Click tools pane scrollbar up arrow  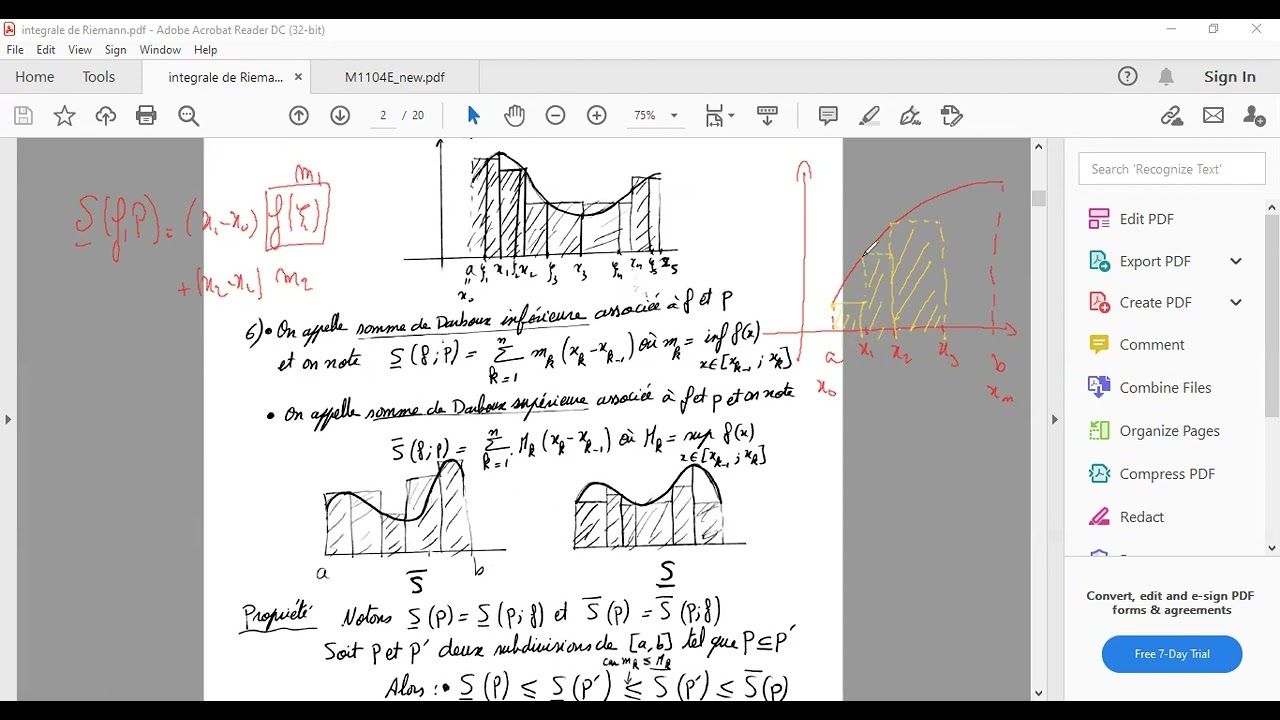(1272, 208)
